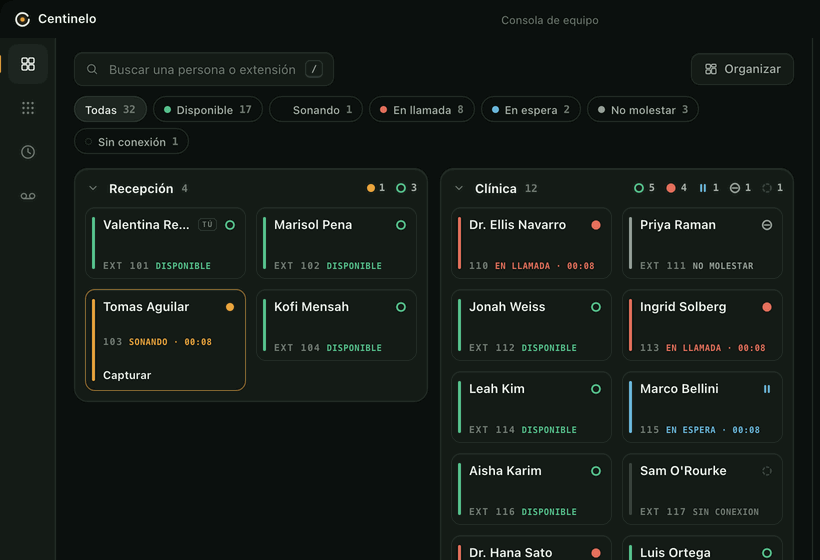Click Leah Kim's available status icon
Viewport: 820px width, 560px height.
pyautogui.click(x=596, y=389)
